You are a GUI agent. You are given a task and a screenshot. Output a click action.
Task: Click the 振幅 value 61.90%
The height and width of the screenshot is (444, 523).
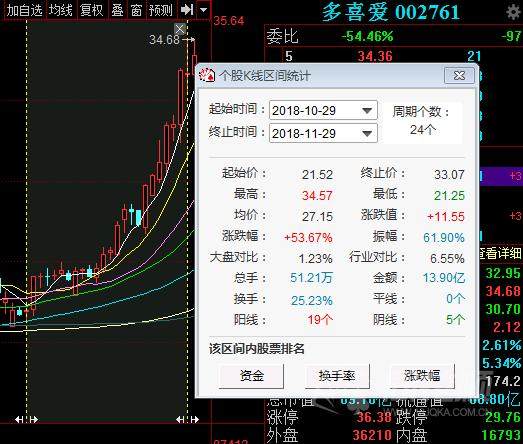[444, 238]
